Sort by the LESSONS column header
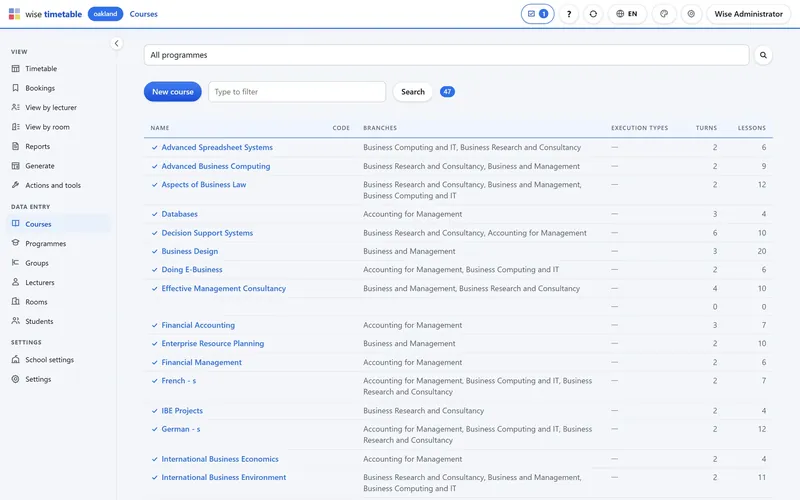Image resolution: width=800 pixels, height=500 pixels. [752, 128]
